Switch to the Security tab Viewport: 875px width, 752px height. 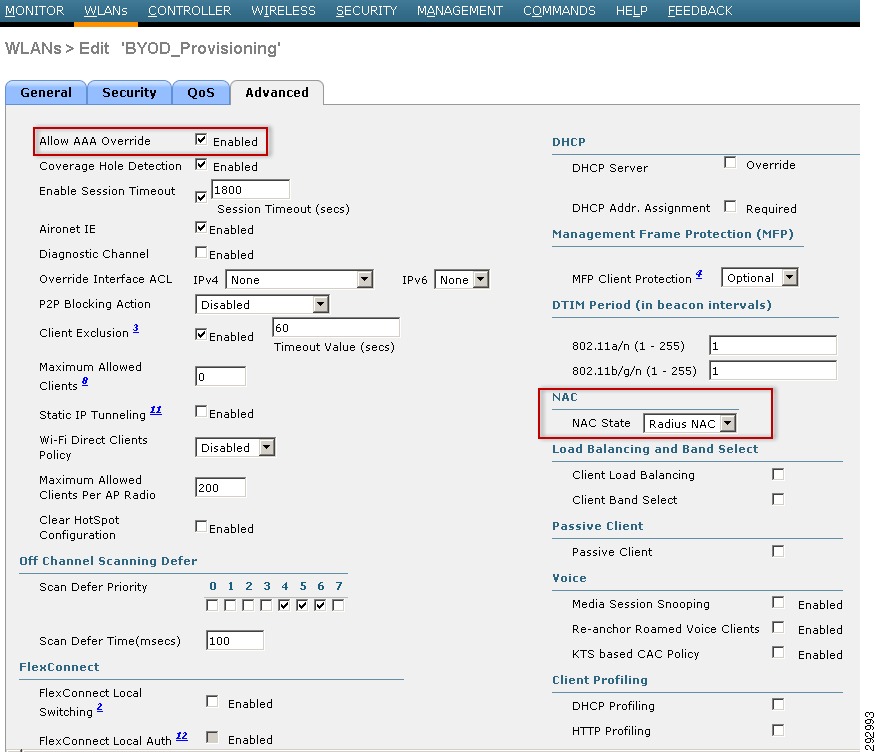tap(129, 93)
